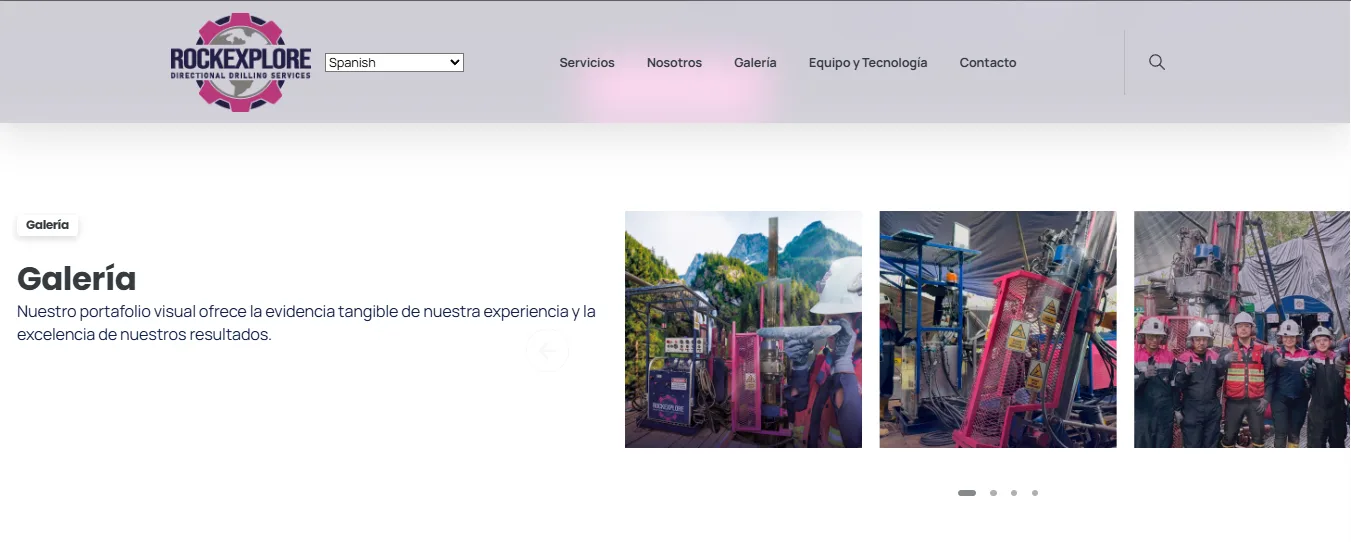Click the RockExplore gear logo
This screenshot has width=1351, height=542.
240,62
